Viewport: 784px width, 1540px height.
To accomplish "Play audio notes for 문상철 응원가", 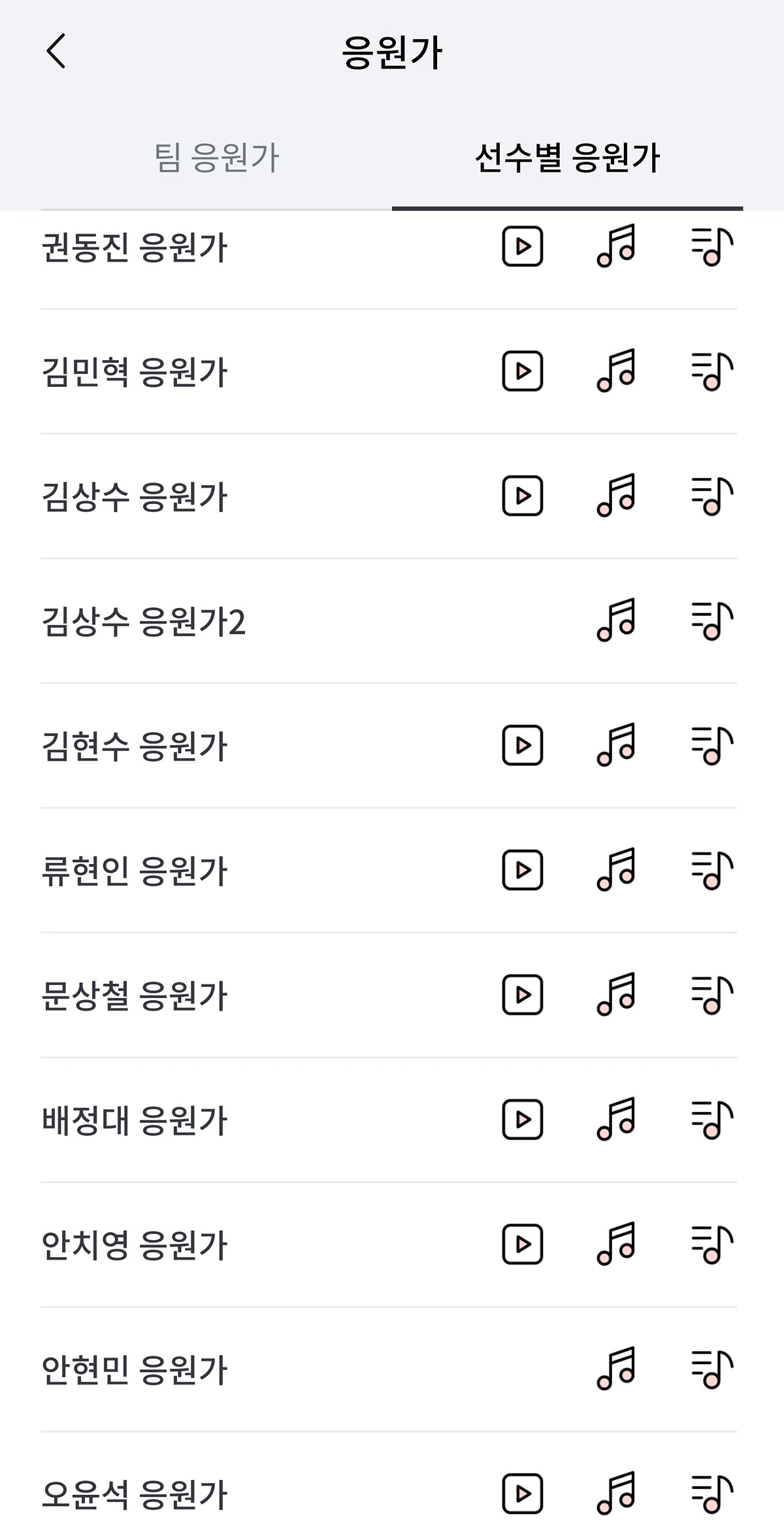I will [616, 995].
